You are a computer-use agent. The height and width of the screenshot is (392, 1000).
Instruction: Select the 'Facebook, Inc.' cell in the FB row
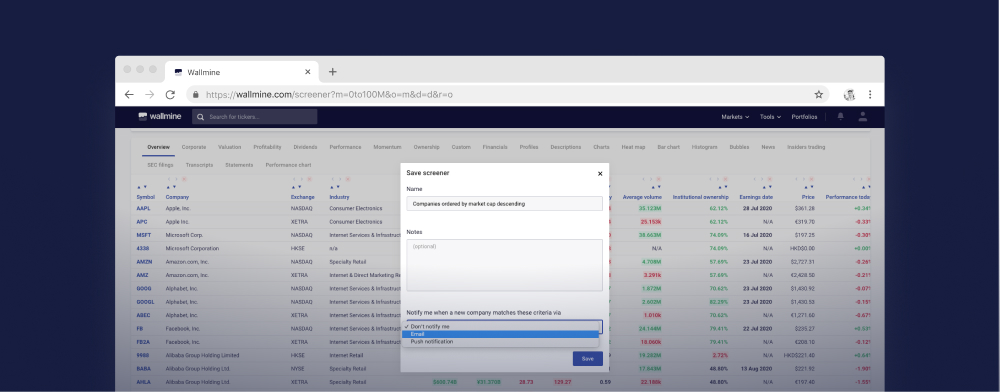pyautogui.click(x=182, y=329)
